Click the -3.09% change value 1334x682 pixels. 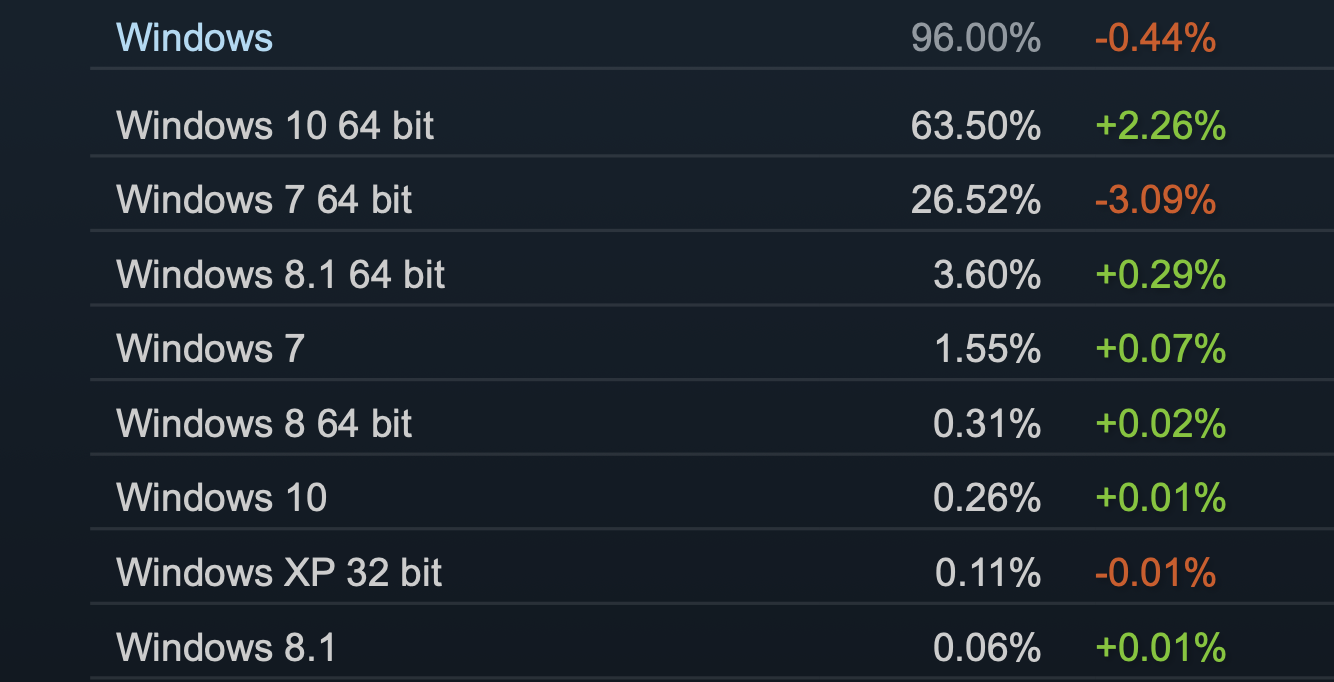1155,200
